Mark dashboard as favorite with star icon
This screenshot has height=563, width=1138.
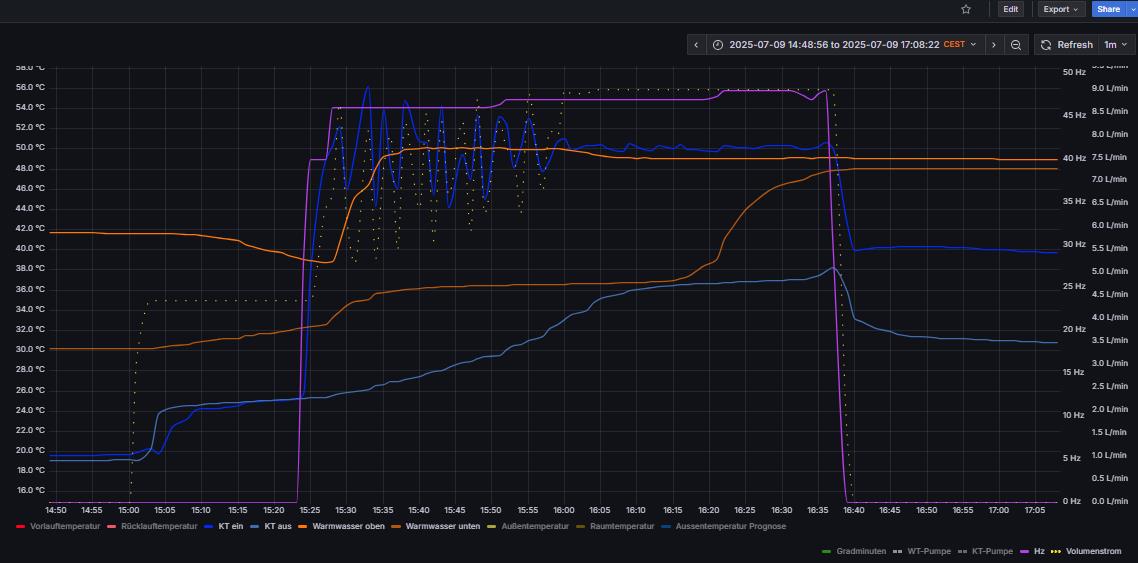click(966, 9)
